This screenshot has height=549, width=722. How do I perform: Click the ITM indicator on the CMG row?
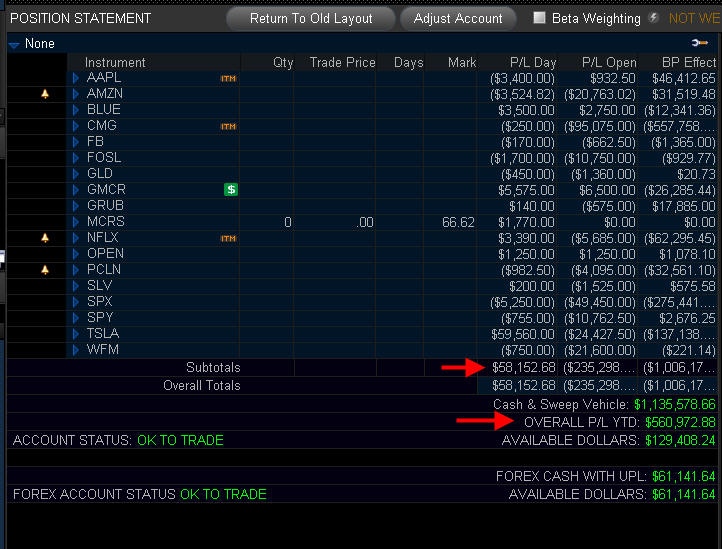coord(228,126)
